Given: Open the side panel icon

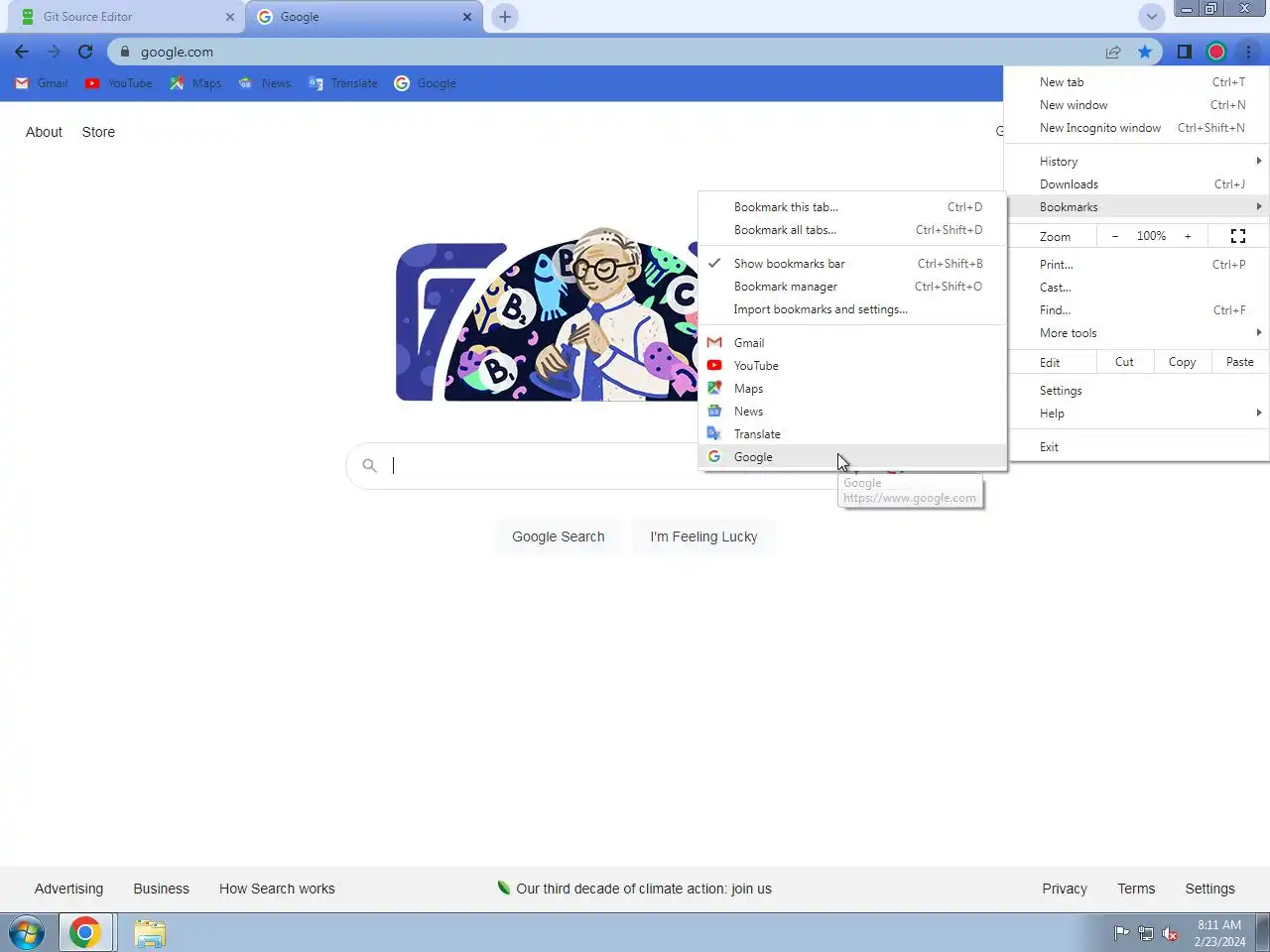Looking at the screenshot, I should coord(1184,52).
